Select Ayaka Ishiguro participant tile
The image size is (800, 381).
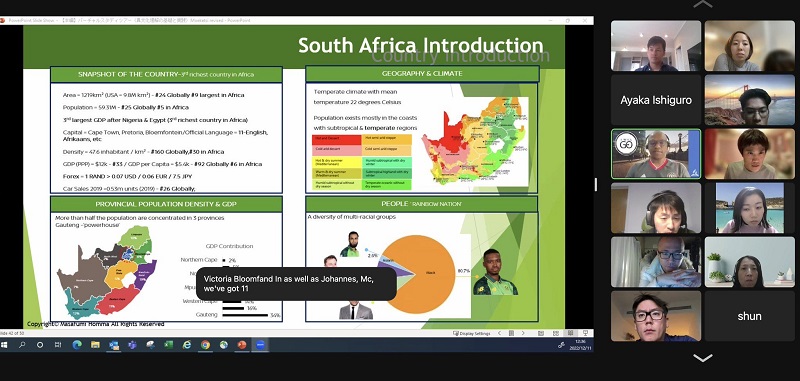pos(656,100)
